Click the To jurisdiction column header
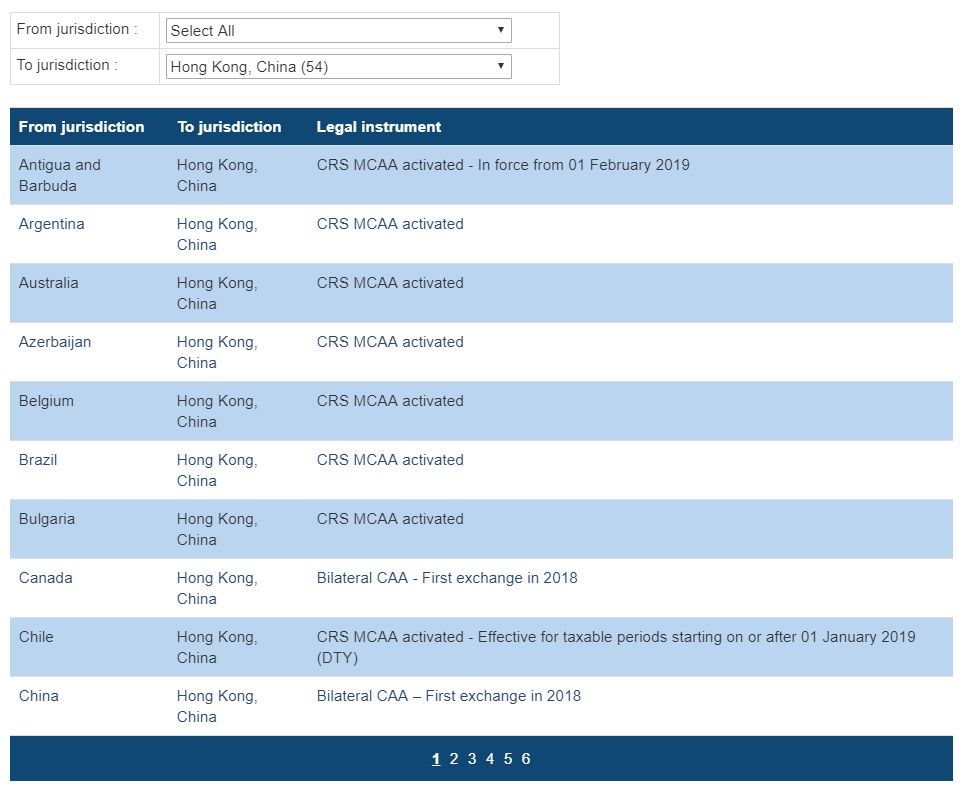 click(x=229, y=127)
